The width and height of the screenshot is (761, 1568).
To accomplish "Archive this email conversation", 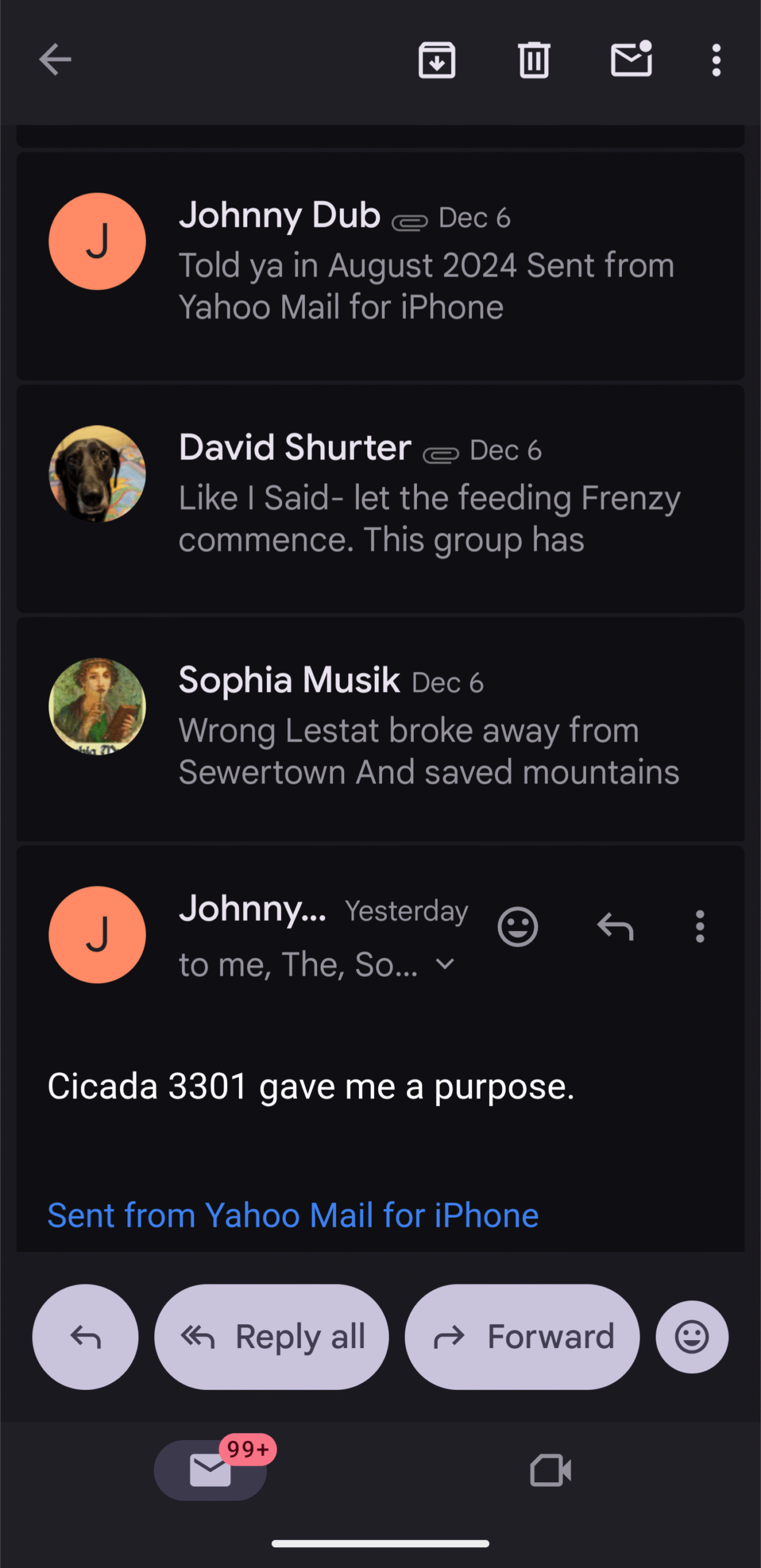I will pyautogui.click(x=437, y=60).
